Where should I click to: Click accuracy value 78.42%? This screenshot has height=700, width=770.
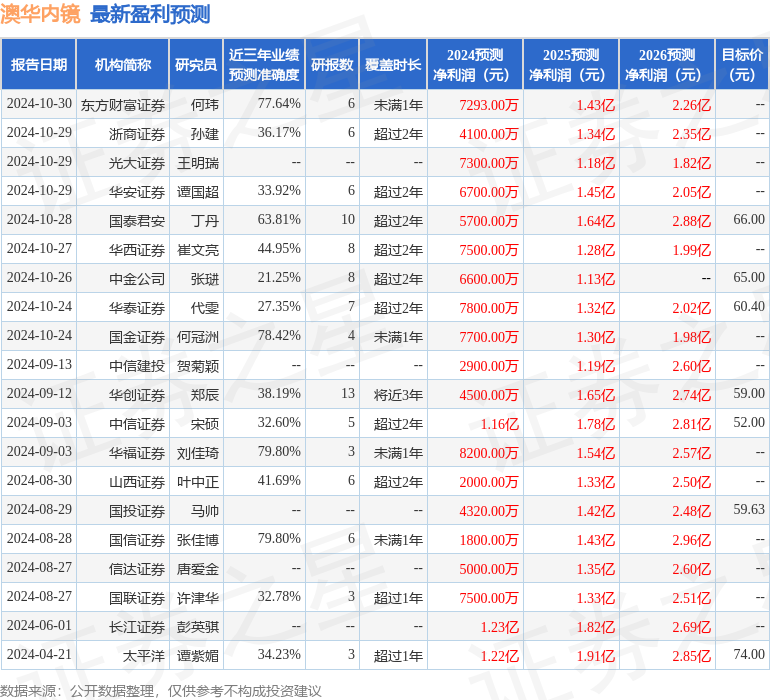tap(279, 335)
